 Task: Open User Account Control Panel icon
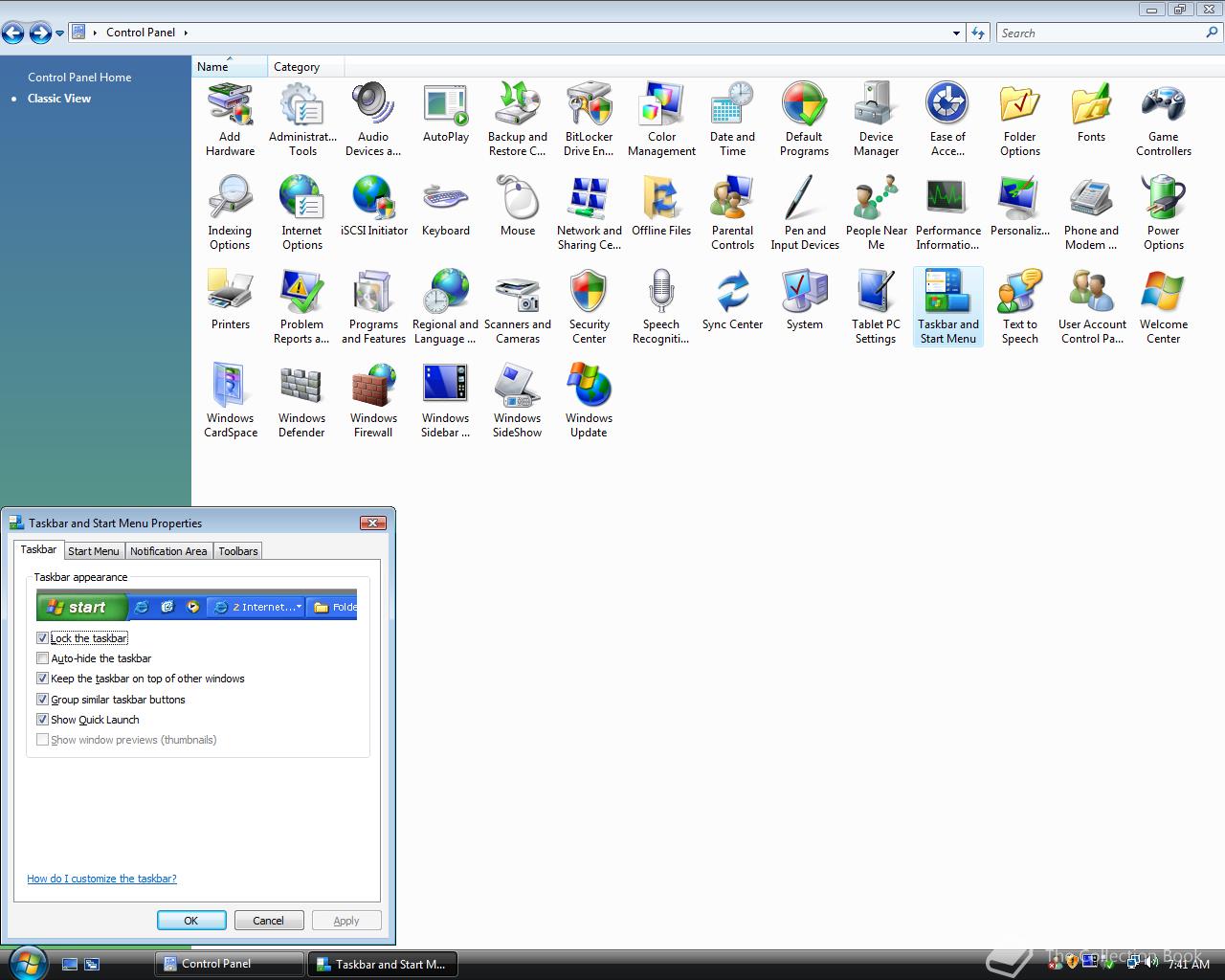click(1091, 307)
